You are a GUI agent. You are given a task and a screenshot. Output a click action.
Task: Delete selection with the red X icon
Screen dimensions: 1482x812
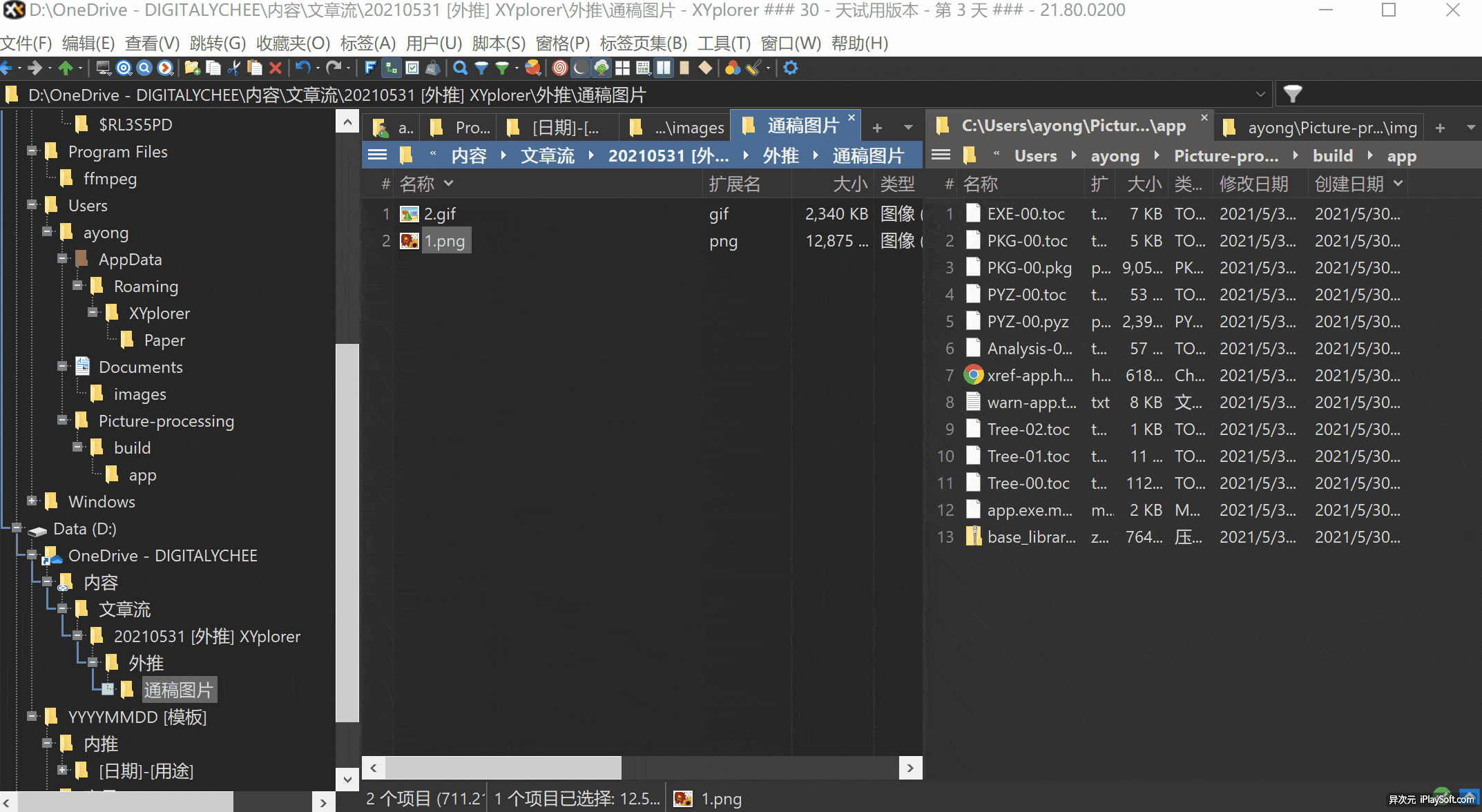(x=276, y=68)
